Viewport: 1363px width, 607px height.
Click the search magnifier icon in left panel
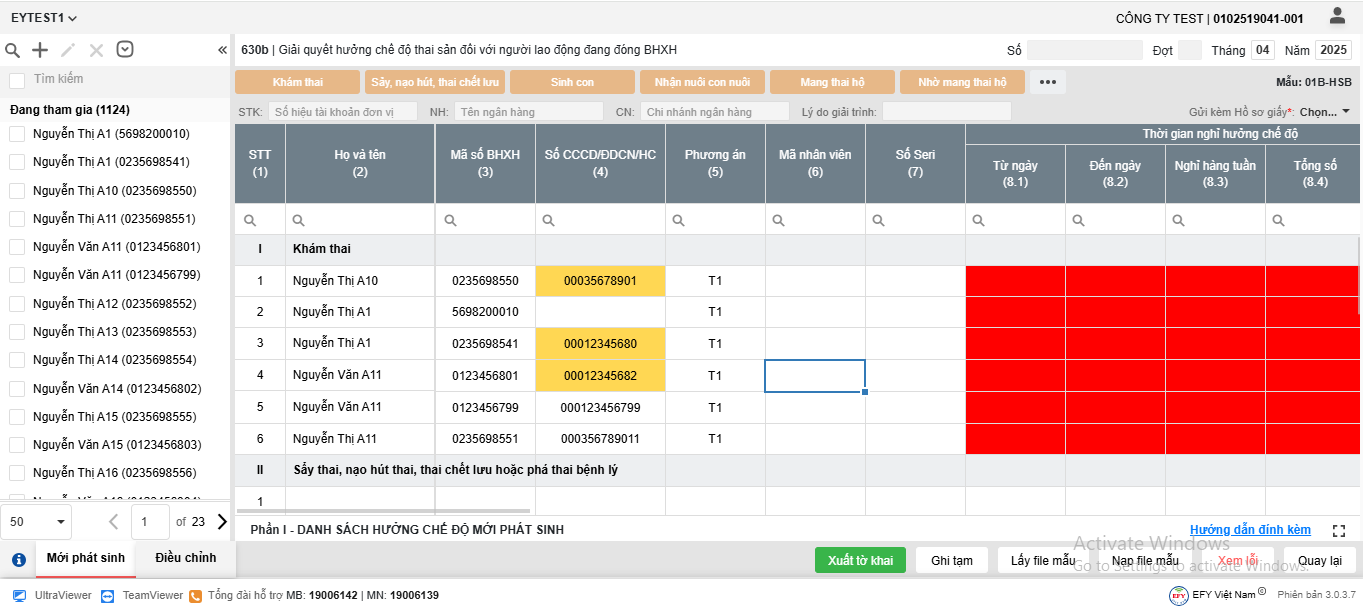click(x=13, y=50)
